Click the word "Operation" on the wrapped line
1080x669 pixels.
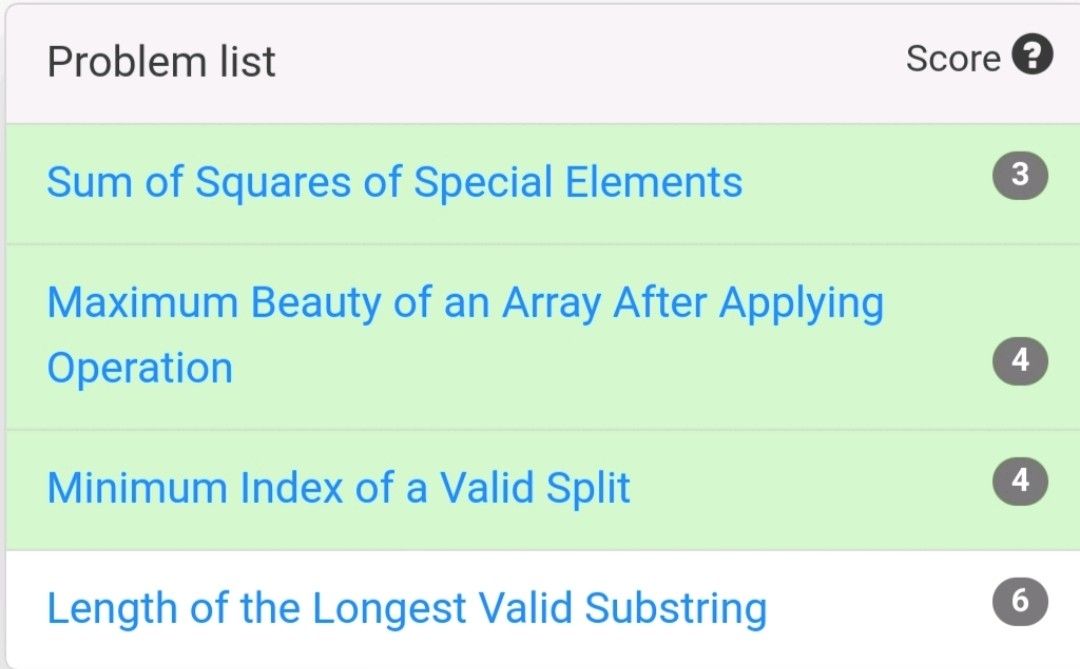[x=139, y=368]
